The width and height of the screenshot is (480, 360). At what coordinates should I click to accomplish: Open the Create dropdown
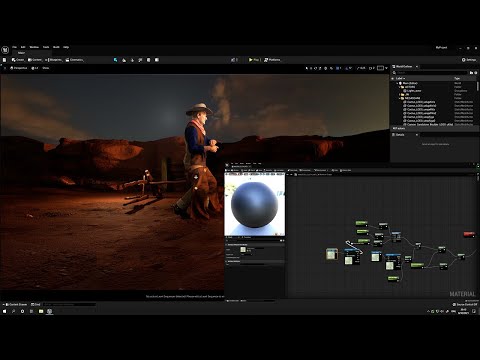(x=18, y=60)
